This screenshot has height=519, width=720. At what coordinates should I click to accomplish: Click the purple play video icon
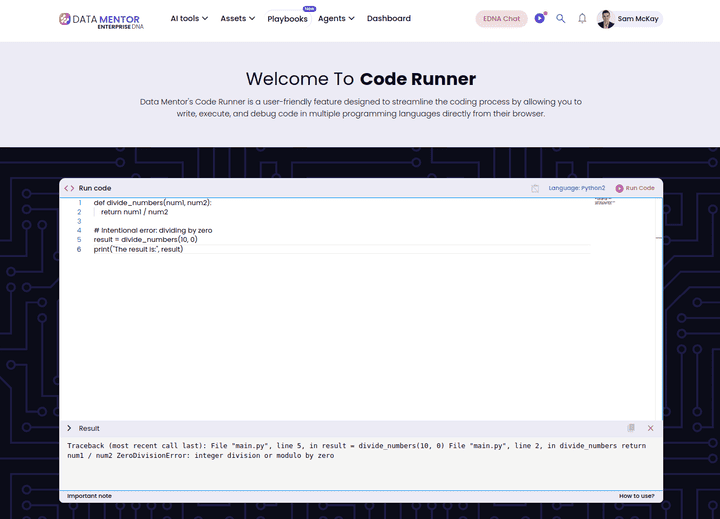click(540, 18)
